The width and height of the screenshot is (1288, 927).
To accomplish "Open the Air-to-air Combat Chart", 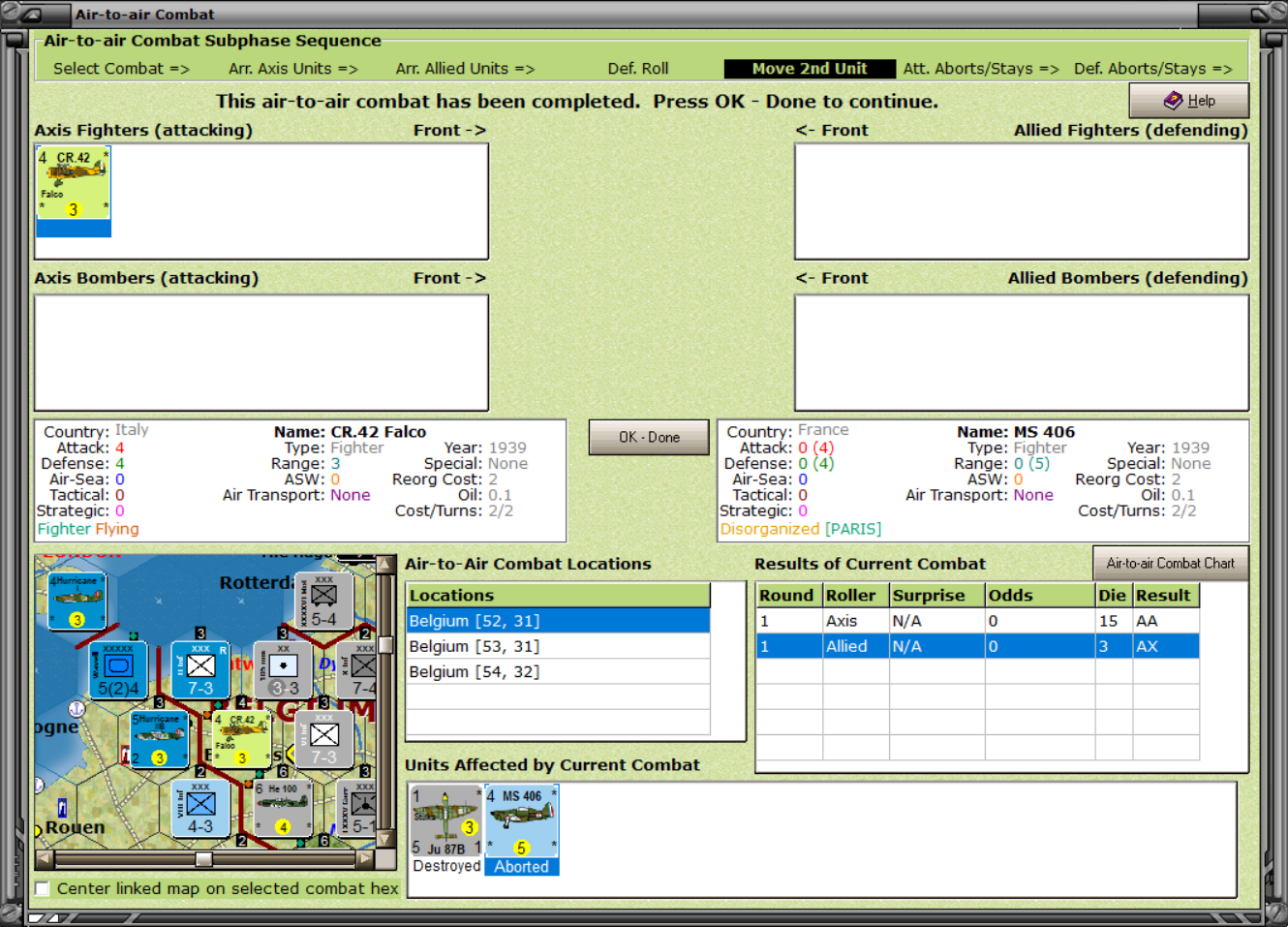I will [1171, 563].
